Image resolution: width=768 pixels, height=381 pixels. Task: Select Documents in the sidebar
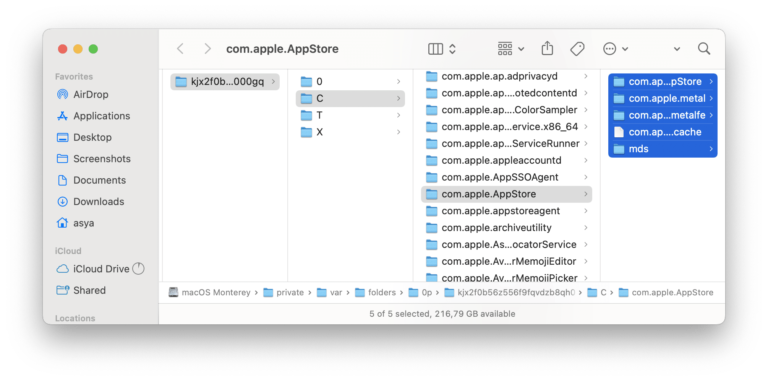point(92,180)
